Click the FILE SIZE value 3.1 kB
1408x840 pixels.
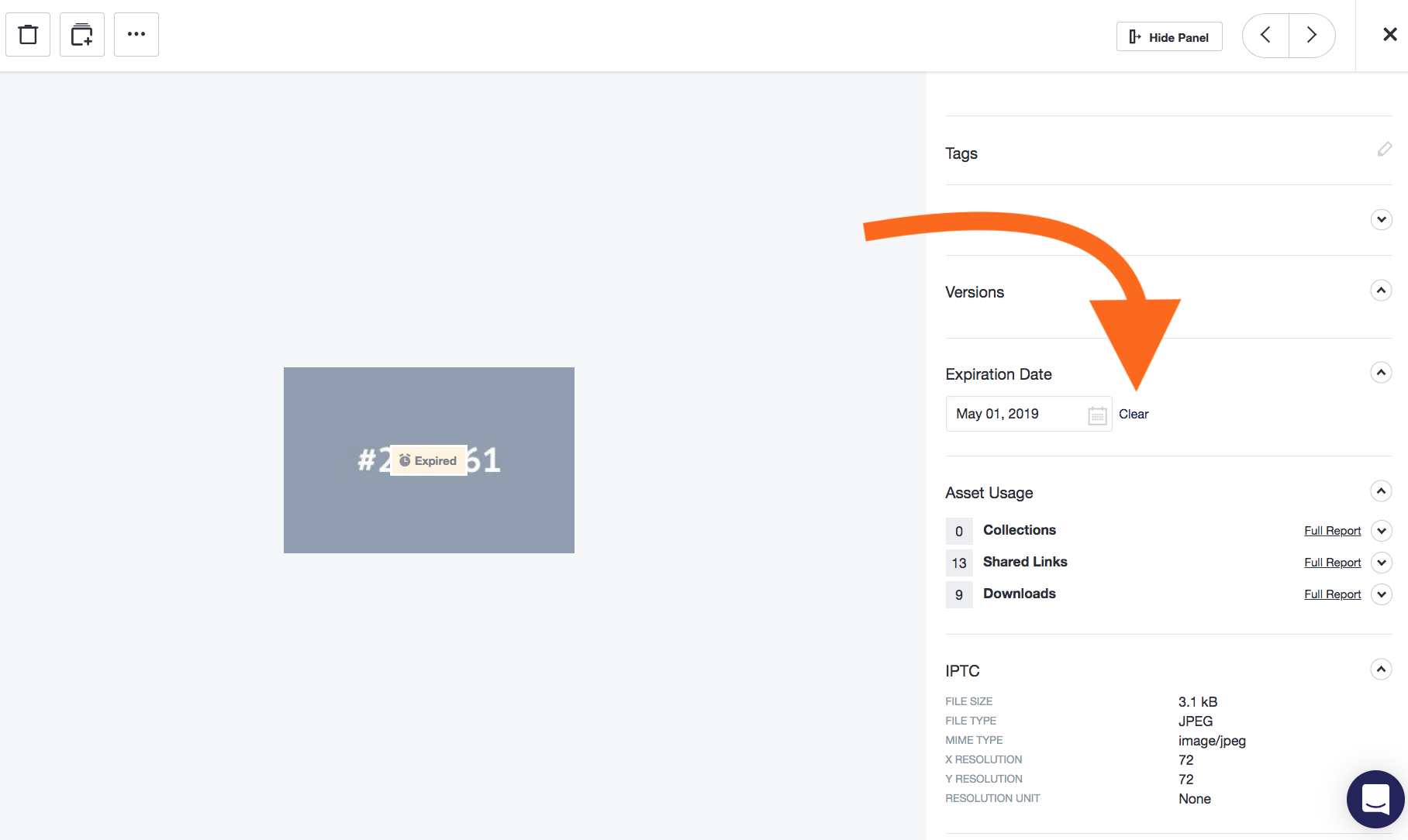tap(1198, 702)
